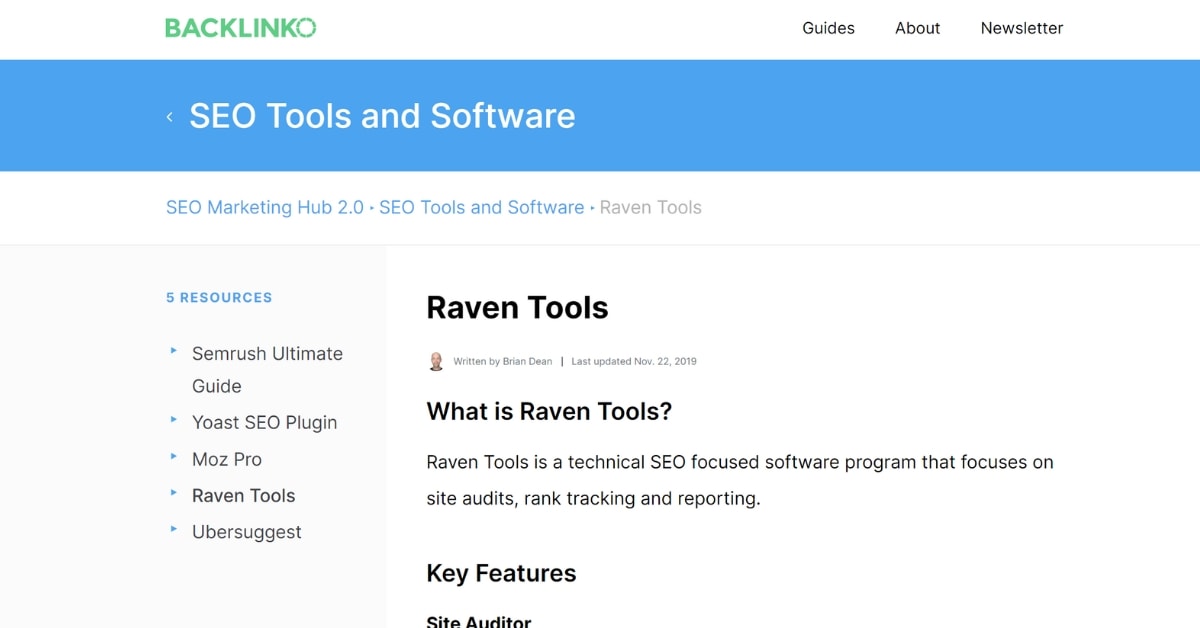
Task: Click the Raven Tools breadcrumb text
Action: tap(650, 208)
